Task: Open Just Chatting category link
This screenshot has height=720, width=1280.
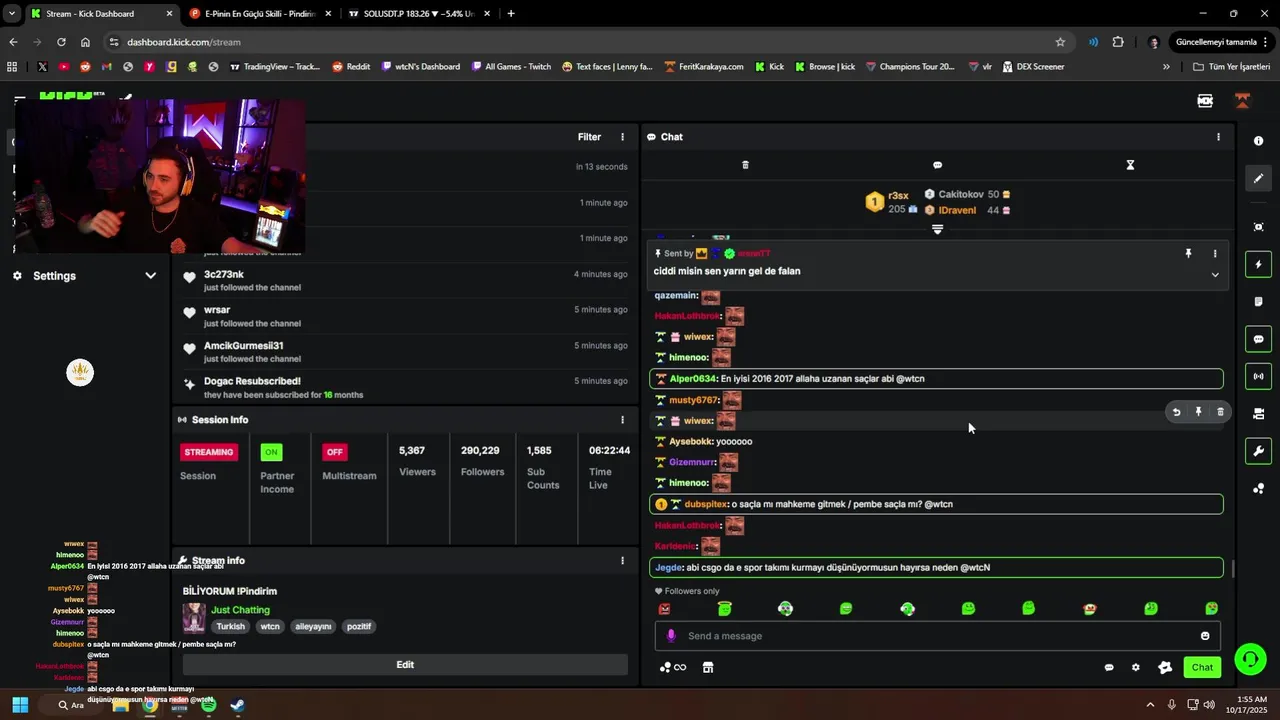Action: tap(240, 610)
